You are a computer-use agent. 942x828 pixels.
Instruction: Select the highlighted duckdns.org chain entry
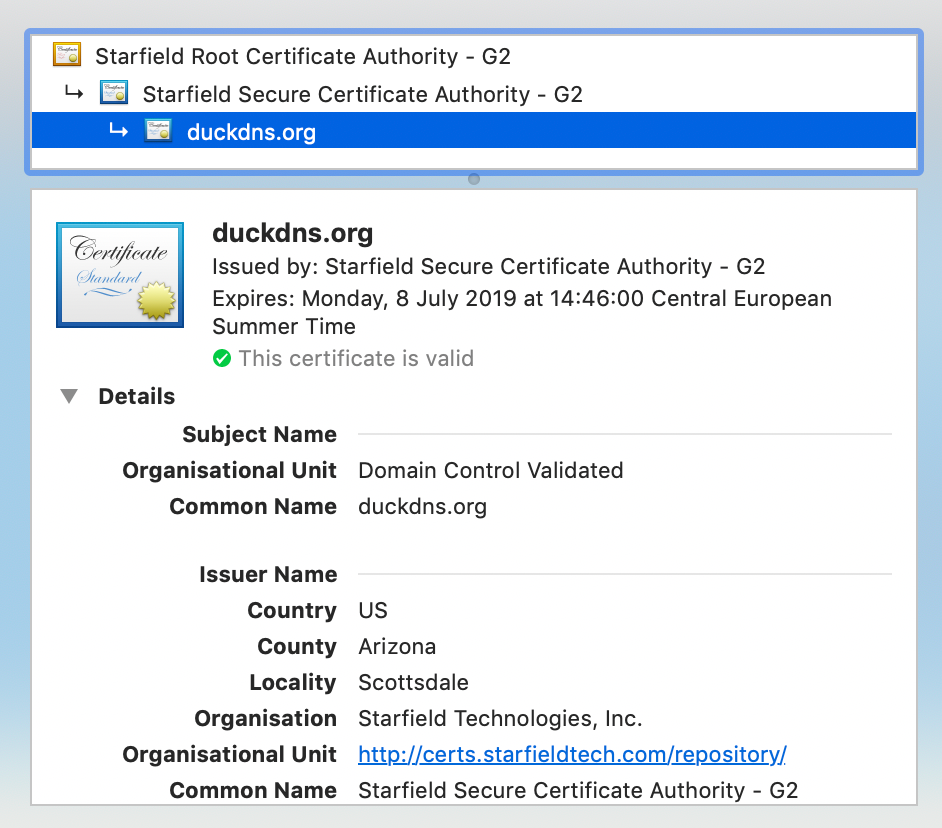pyautogui.click(x=251, y=132)
